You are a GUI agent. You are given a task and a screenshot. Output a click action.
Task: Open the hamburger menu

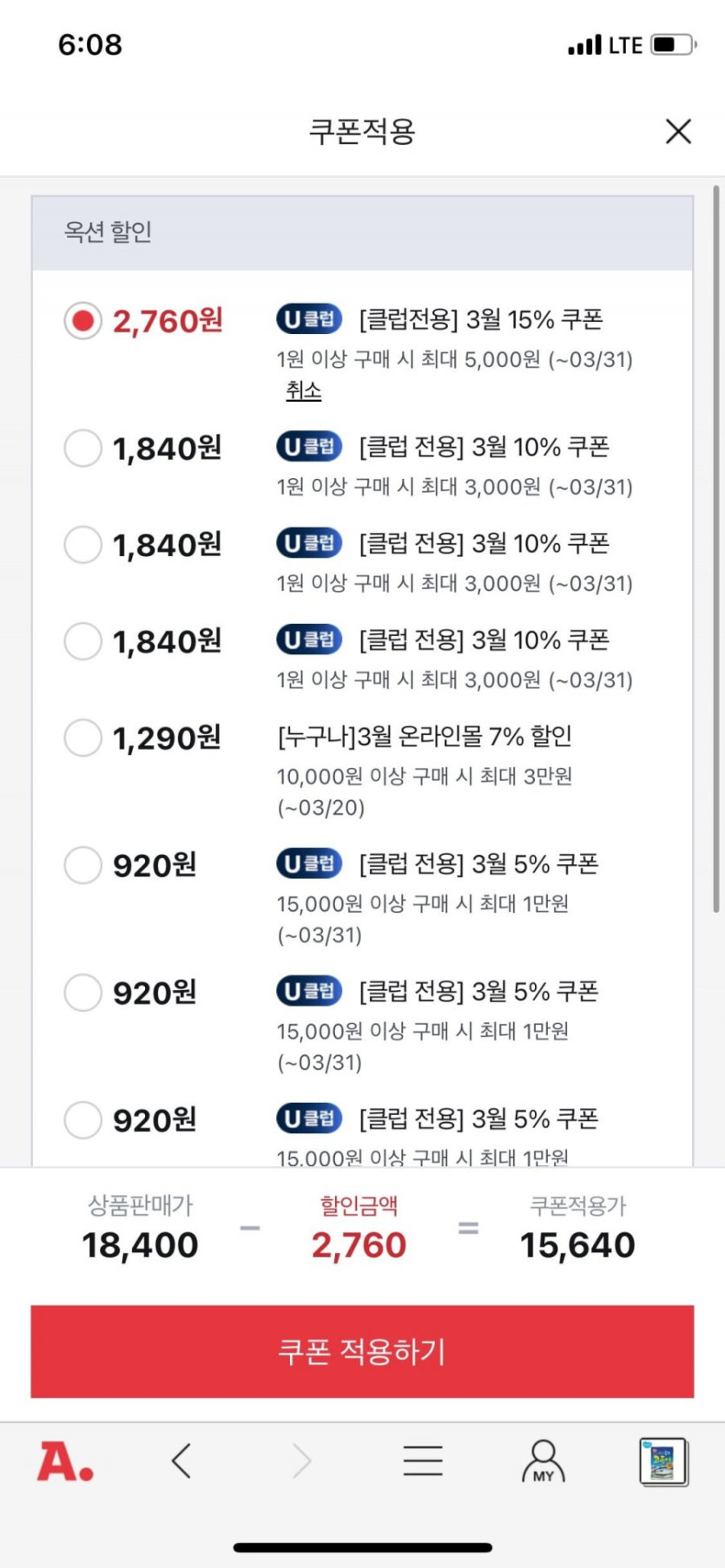pyautogui.click(x=423, y=1461)
